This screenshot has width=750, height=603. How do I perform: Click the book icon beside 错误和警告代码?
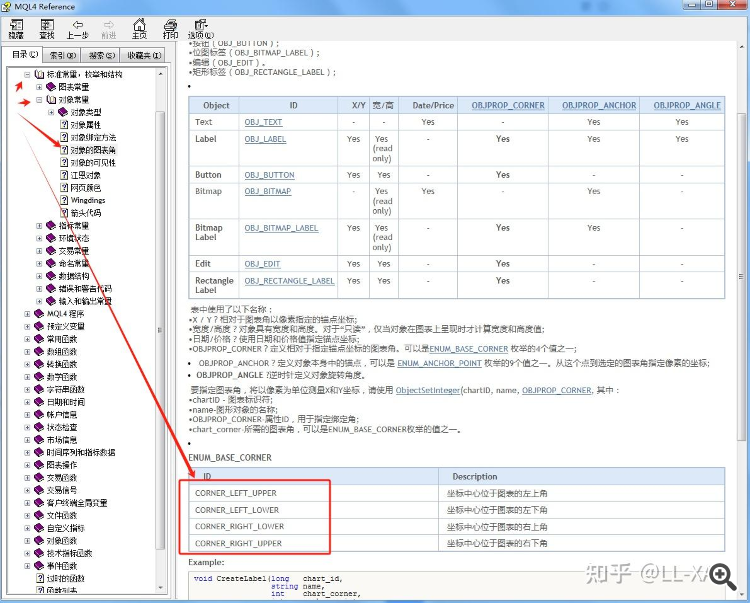click(51, 288)
